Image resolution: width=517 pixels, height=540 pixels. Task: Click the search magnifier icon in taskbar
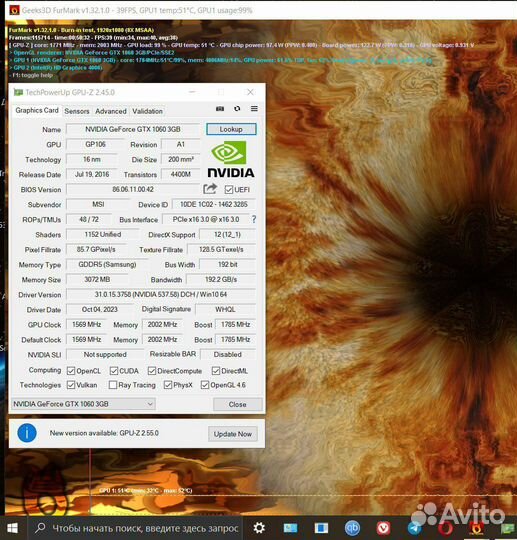pyautogui.click(x=40, y=528)
